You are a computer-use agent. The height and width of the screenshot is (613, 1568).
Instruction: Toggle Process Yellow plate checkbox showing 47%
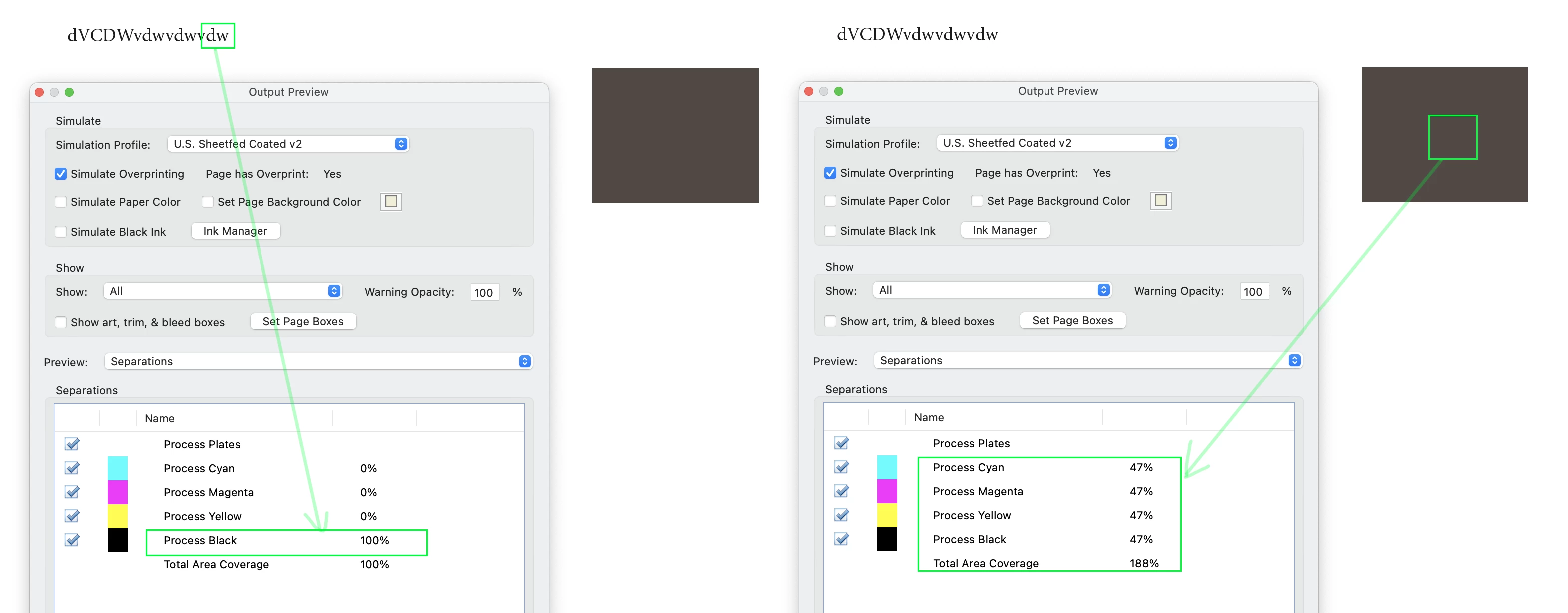(x=842, y=514)
